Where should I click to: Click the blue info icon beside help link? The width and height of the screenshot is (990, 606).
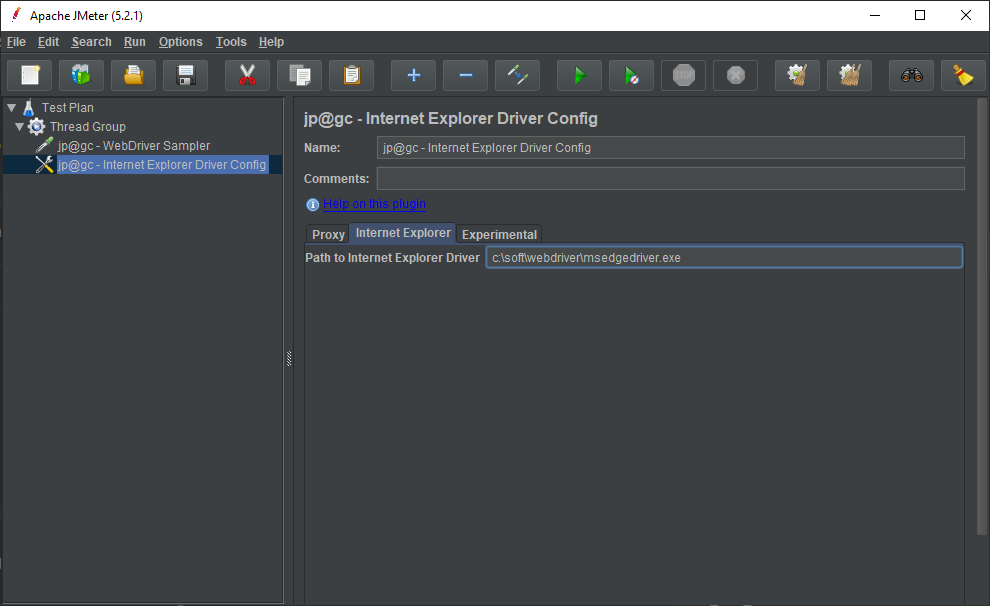tap(313, 205)
